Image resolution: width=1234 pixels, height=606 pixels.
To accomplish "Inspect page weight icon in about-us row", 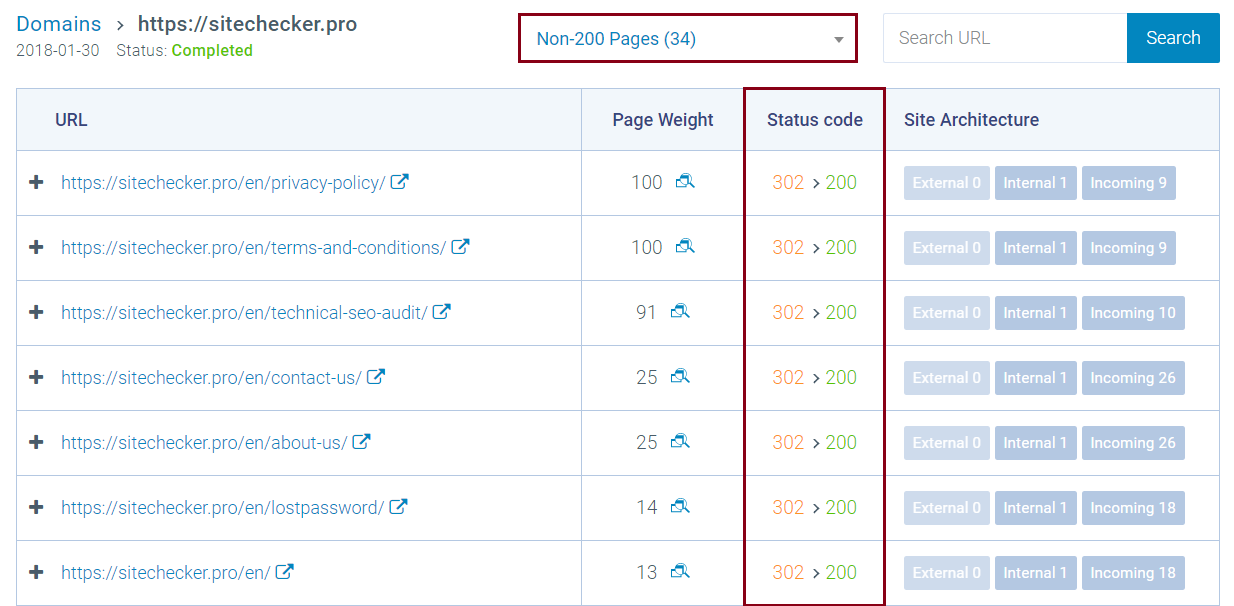I will click(680, 441).
